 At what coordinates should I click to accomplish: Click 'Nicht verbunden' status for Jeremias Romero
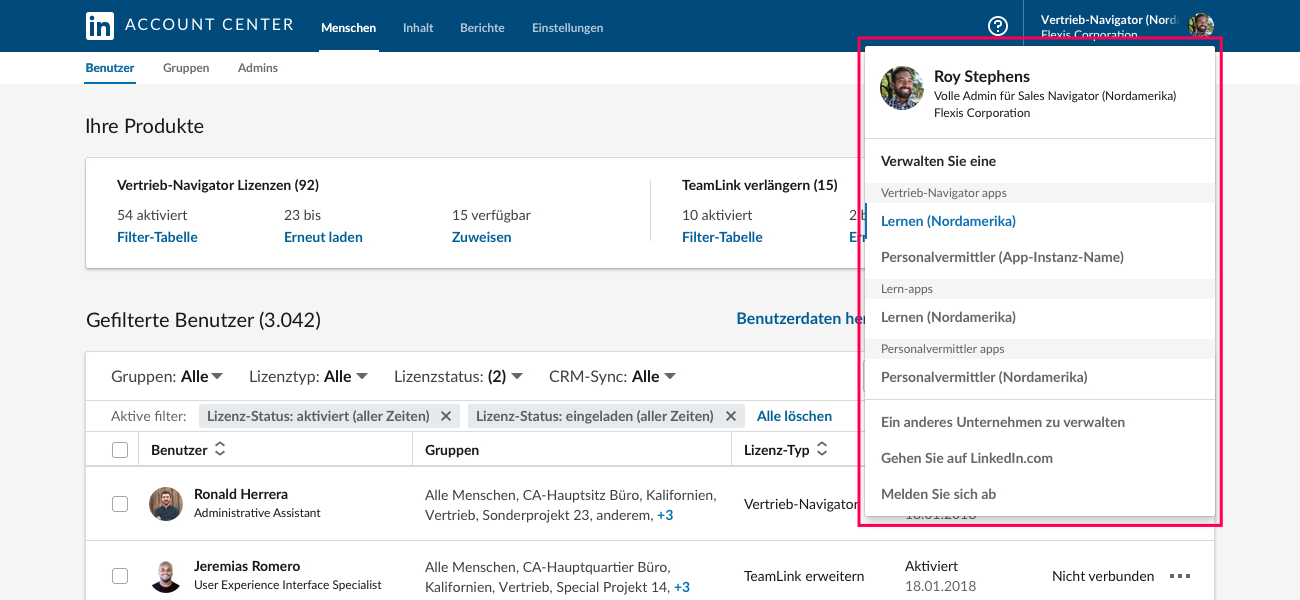click(1103, 576)
